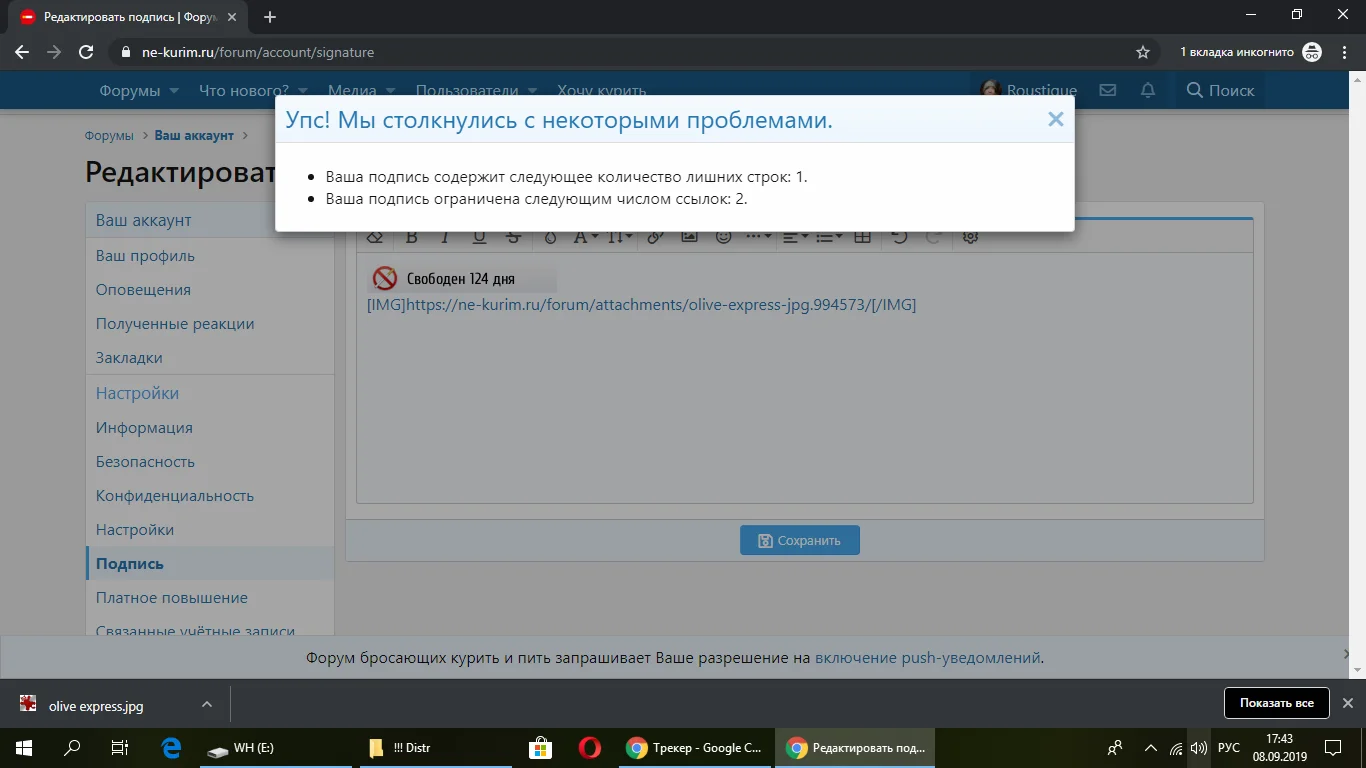Insert a smiley into the signature

(x=725, y=237)
